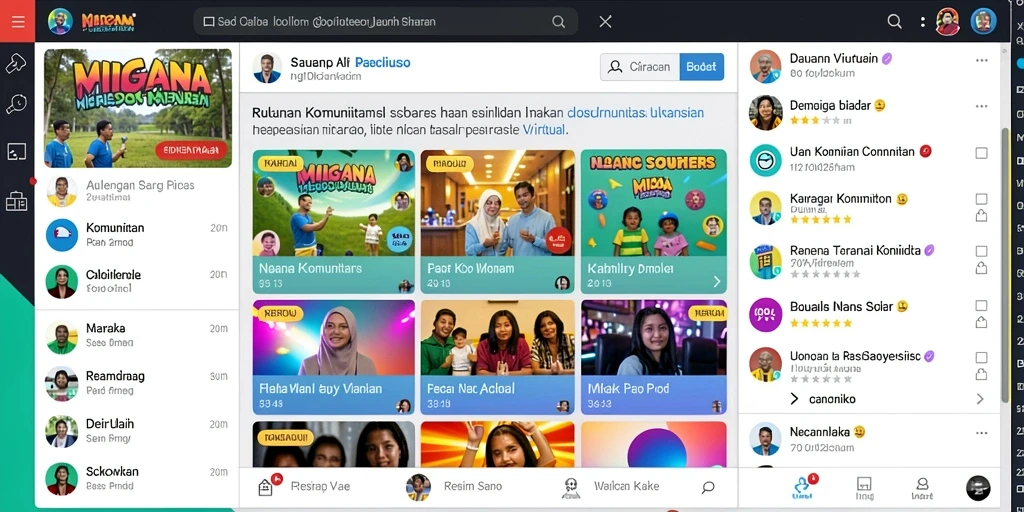
Task: Click share icon under Renena Teranai checkbox
Action: coord(981,268)
